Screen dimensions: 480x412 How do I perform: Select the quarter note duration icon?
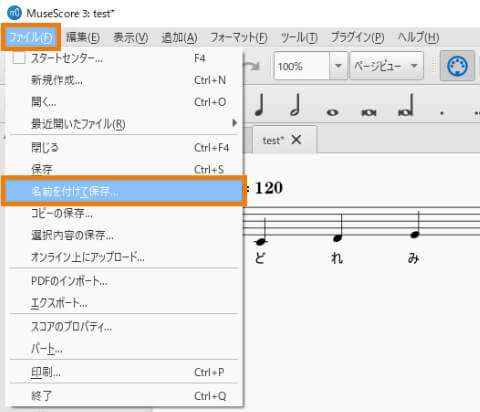(259, 105)
